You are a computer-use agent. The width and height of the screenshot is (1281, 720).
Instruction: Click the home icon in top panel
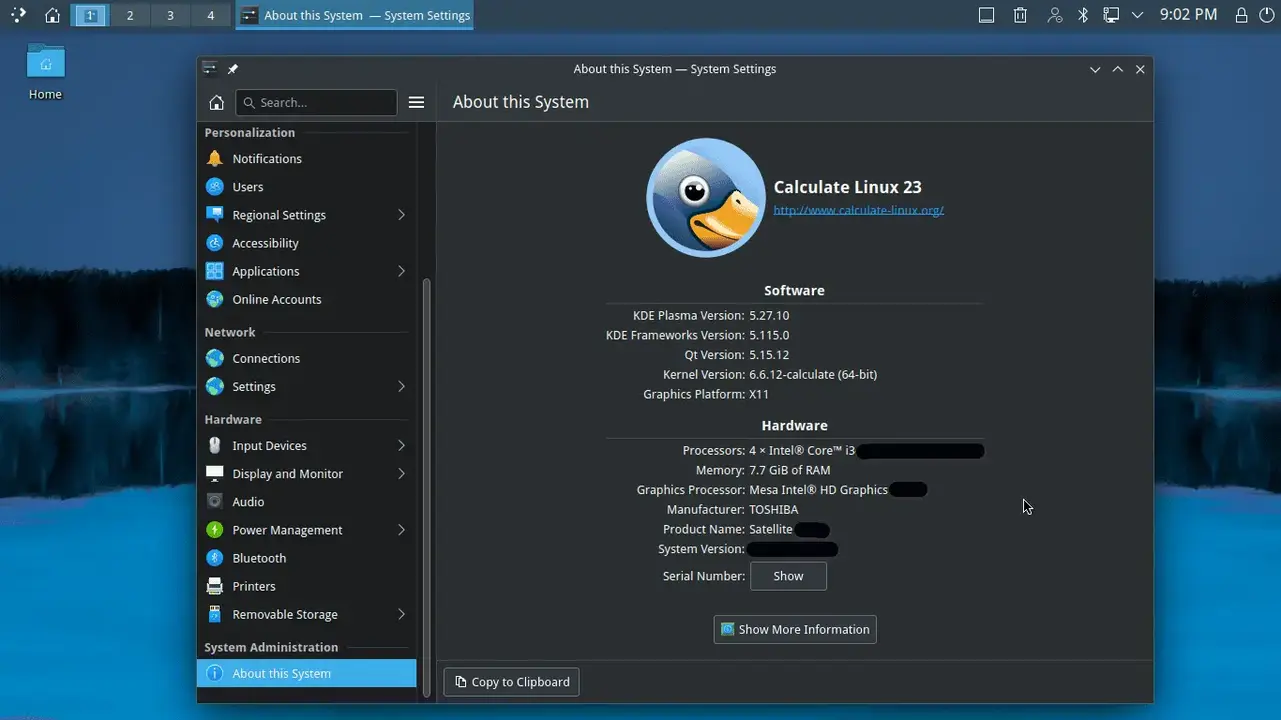click(52, 15)
